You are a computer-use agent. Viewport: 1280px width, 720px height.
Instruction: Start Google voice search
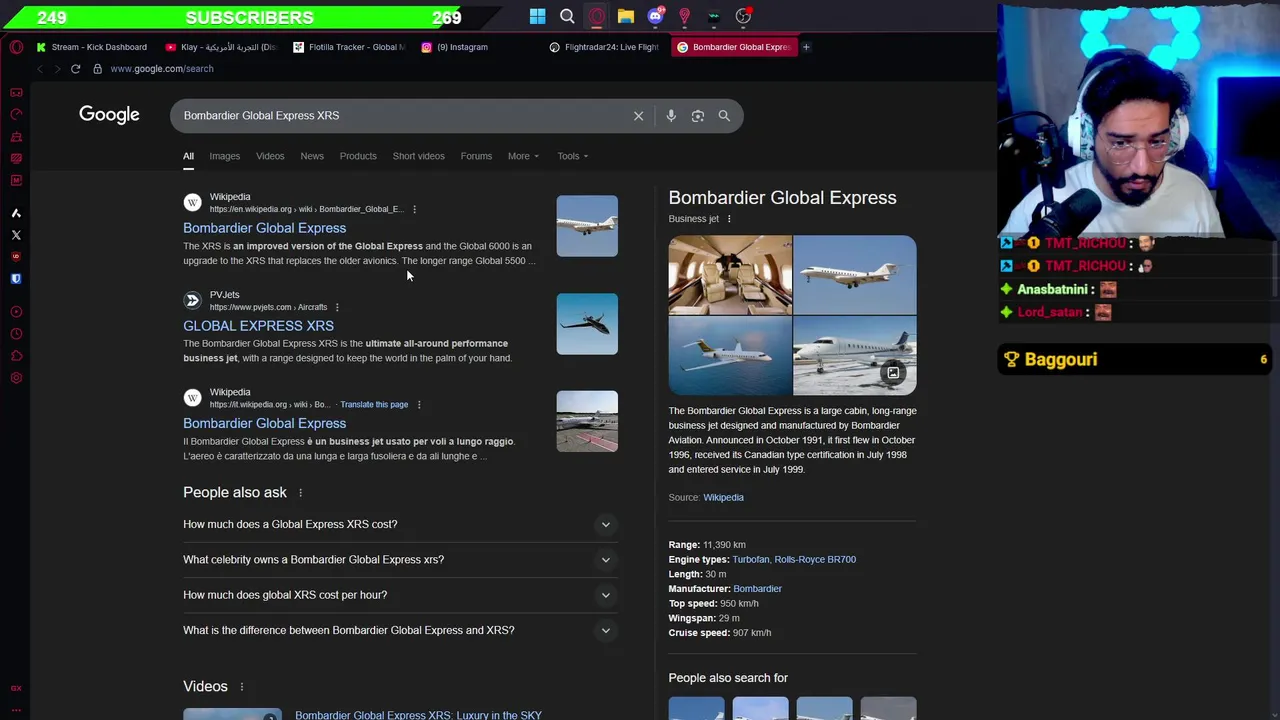coord(671,116)
